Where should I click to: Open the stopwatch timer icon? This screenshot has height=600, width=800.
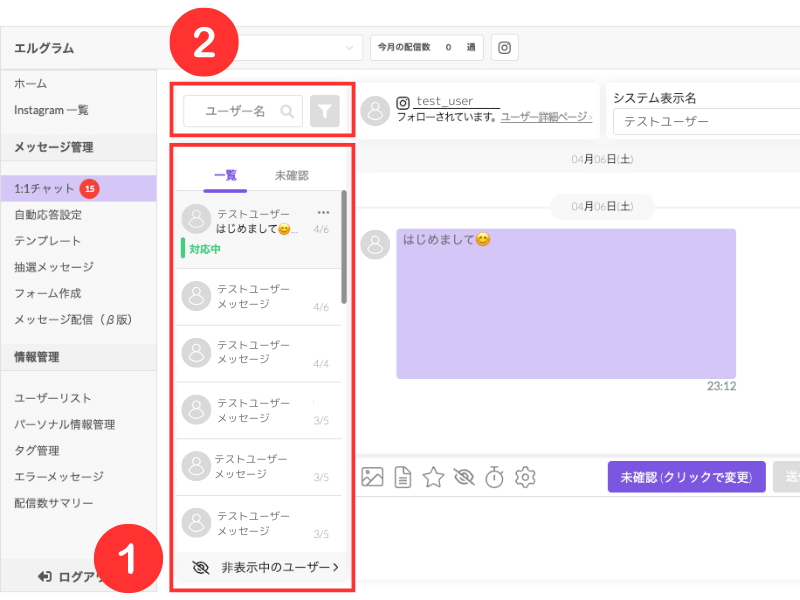point(494,477)
